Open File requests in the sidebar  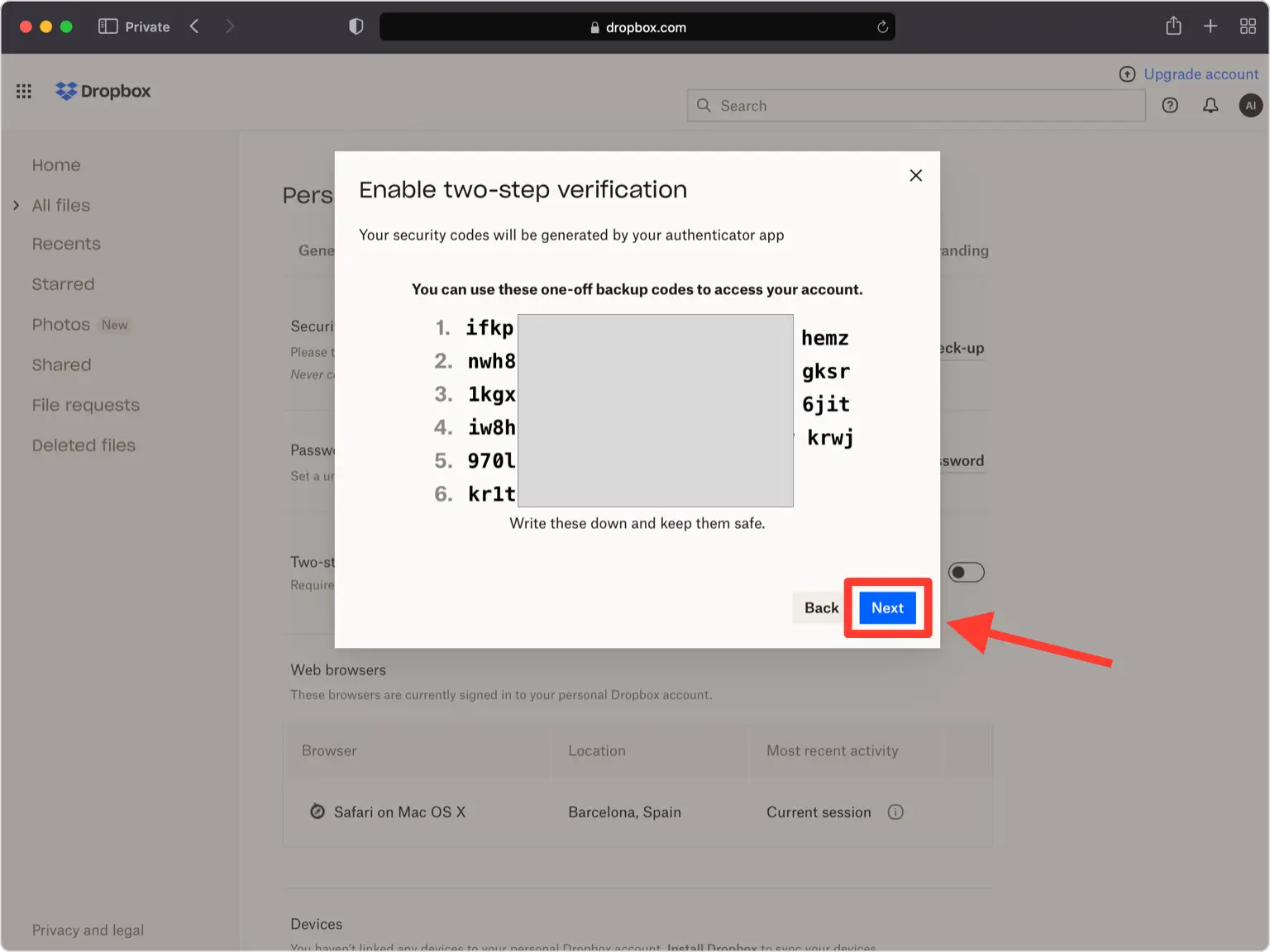click(x=86, y=405)
